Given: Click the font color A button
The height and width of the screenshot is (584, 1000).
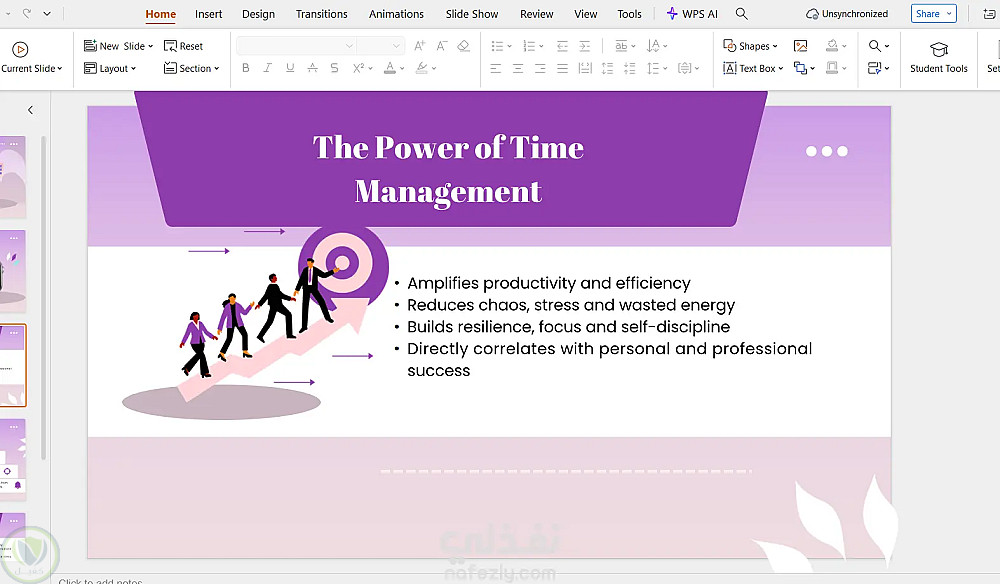Looking at the screenshot, I should point(390,68).
